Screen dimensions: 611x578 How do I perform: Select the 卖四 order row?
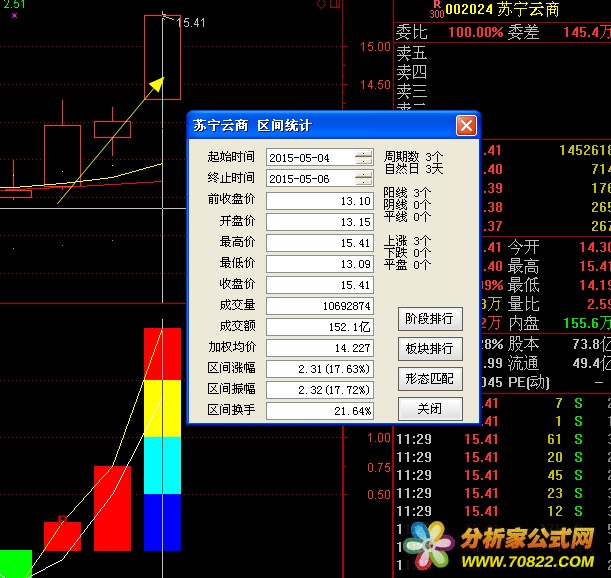click(x=502, y=72)
